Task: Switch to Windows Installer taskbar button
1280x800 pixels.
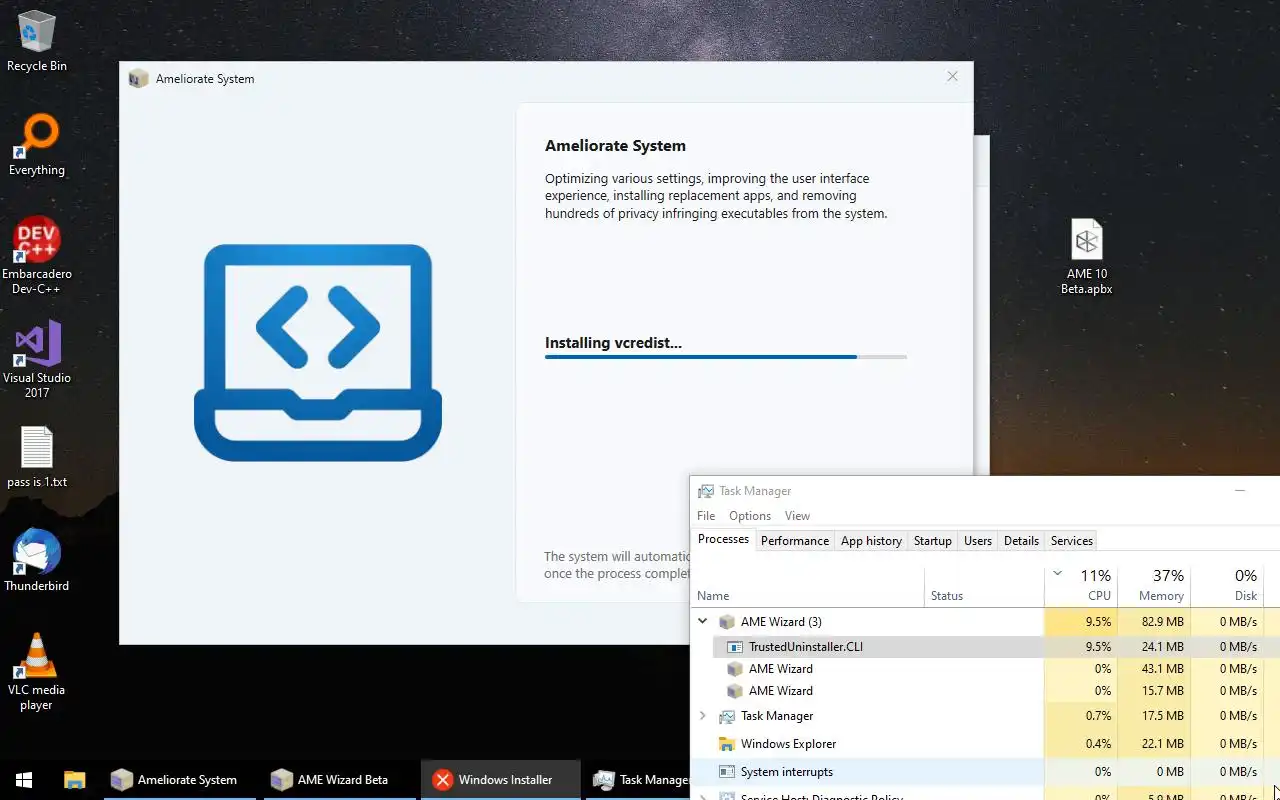Action: (x=500, y=780)
